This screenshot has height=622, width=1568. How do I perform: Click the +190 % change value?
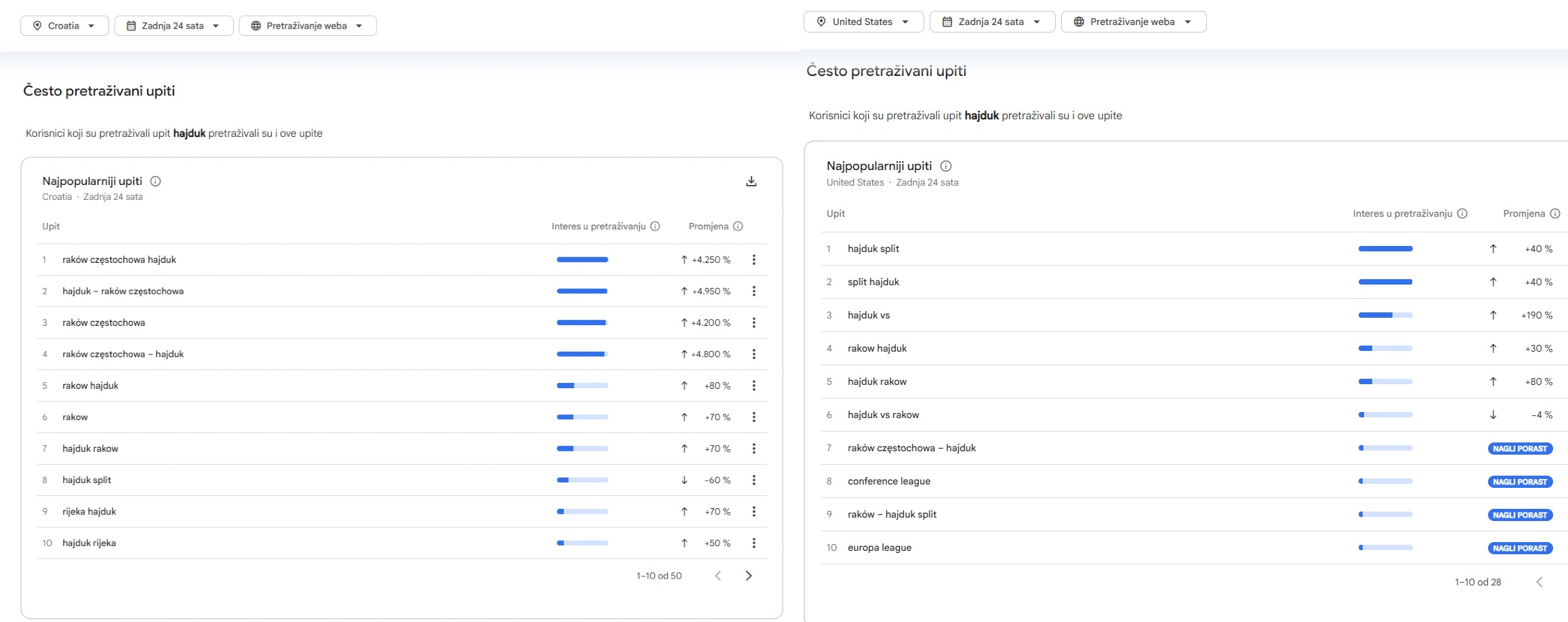click(1537, 315)
